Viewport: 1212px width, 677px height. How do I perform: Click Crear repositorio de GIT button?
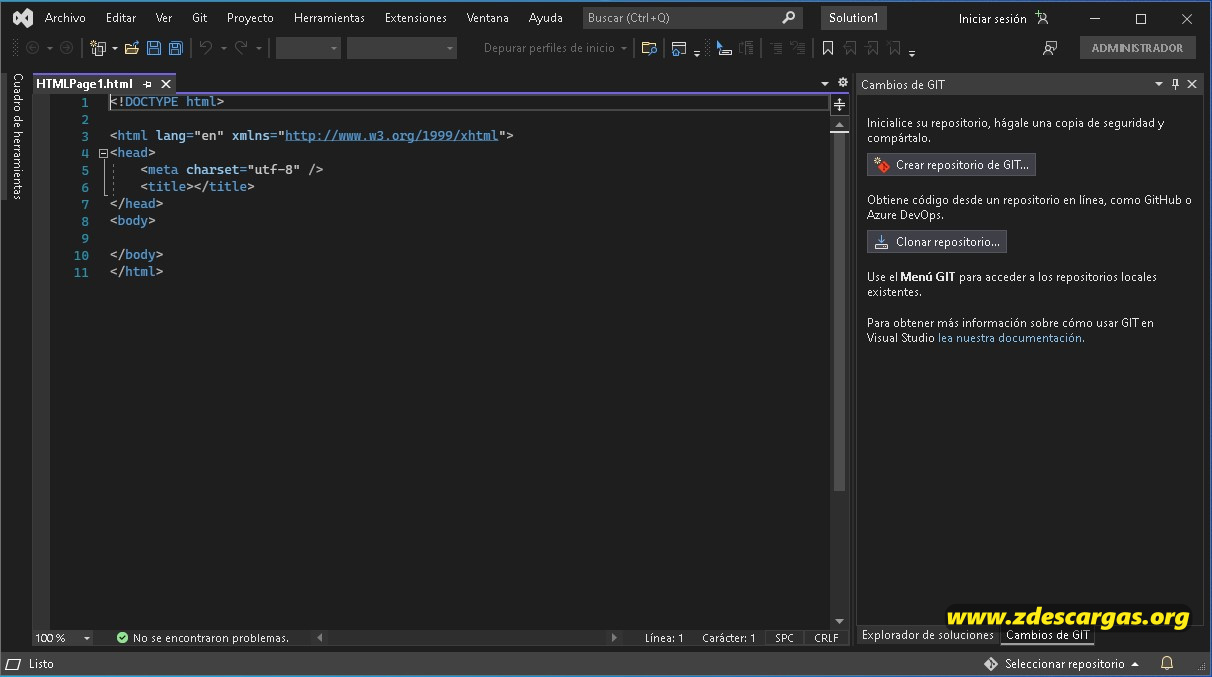click(951, 165)
